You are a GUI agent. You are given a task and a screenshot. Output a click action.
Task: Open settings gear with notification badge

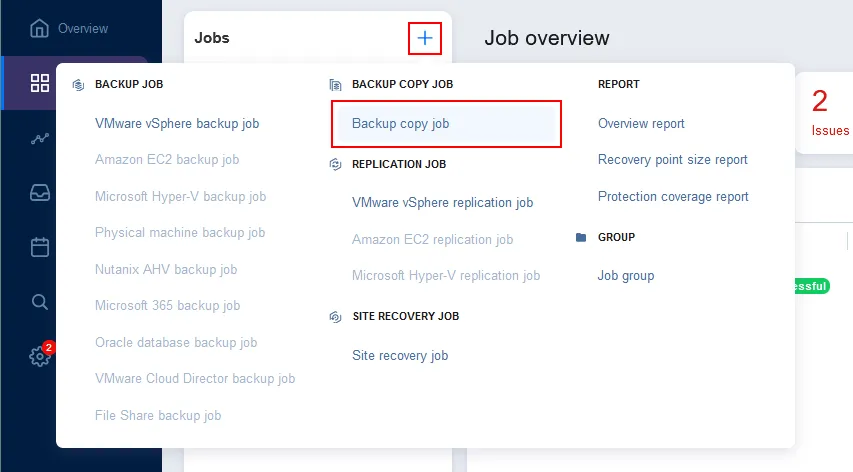click(40, 355)
